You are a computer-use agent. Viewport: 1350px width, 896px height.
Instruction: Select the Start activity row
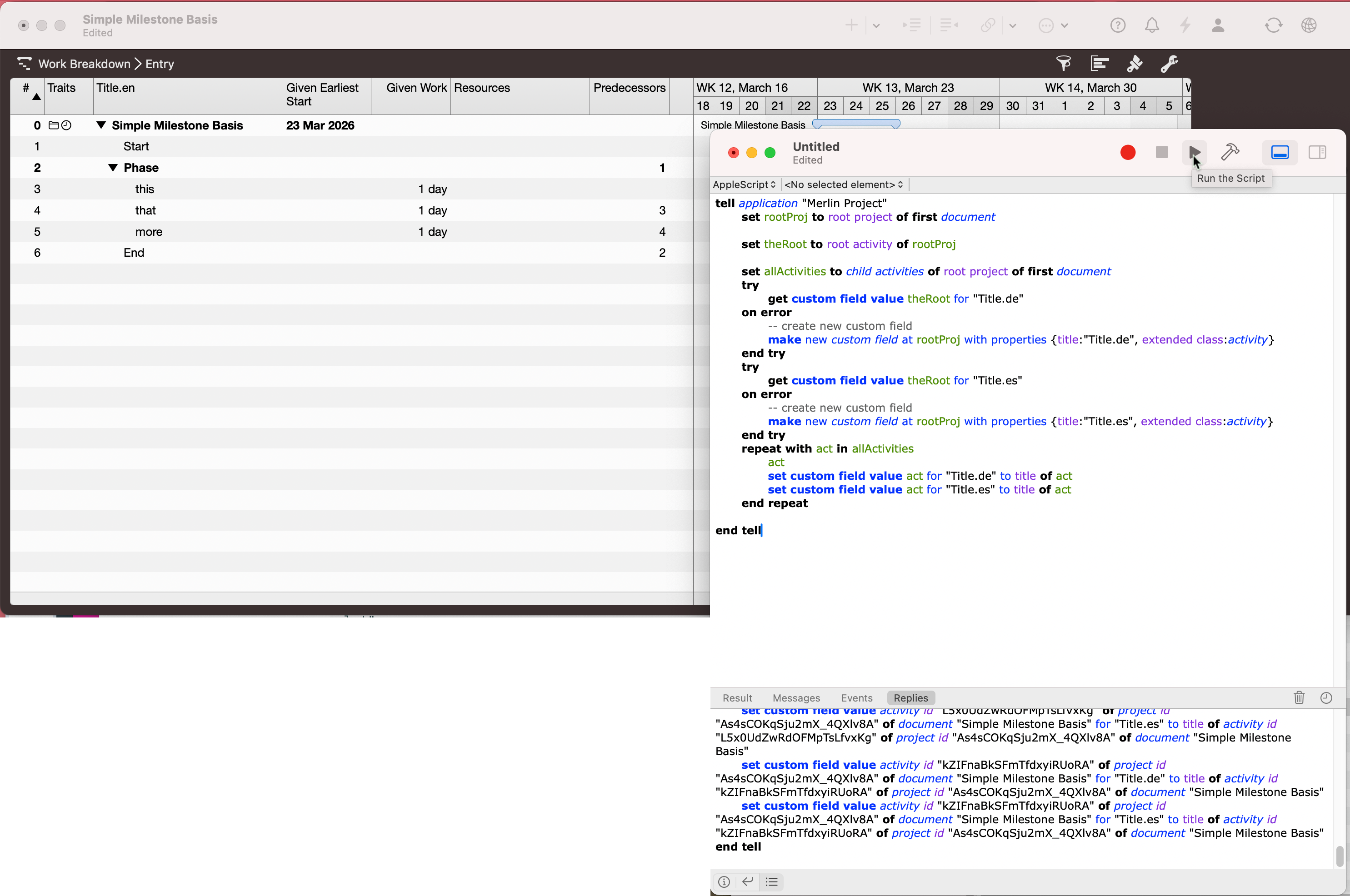[351, 146]
